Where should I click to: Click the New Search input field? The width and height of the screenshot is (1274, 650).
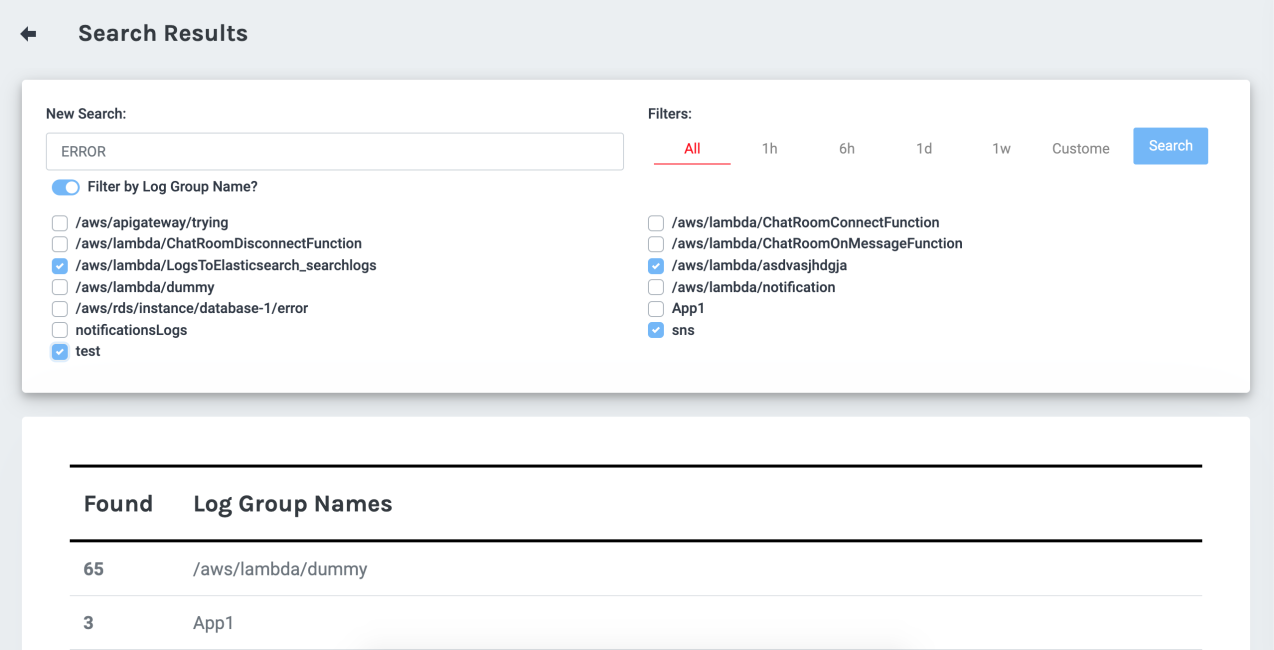(x=334, y=152)
